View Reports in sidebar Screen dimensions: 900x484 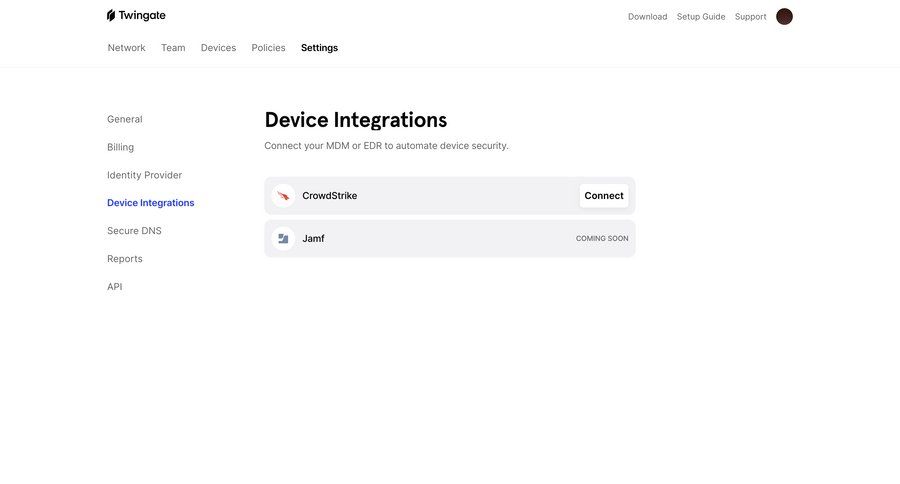(125, 259)
